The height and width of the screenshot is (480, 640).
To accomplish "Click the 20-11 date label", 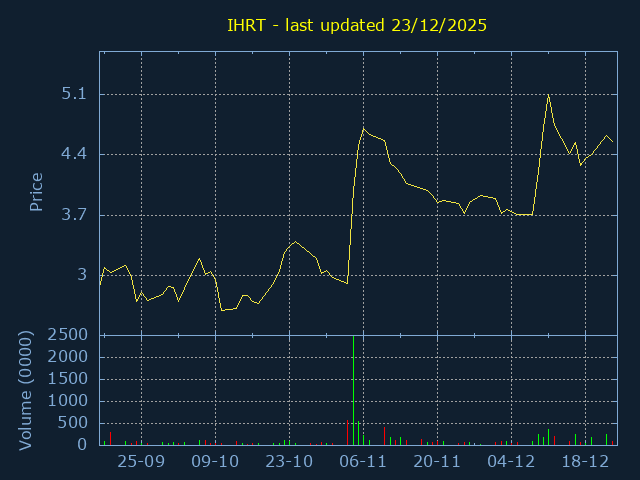I will [437, 462].
